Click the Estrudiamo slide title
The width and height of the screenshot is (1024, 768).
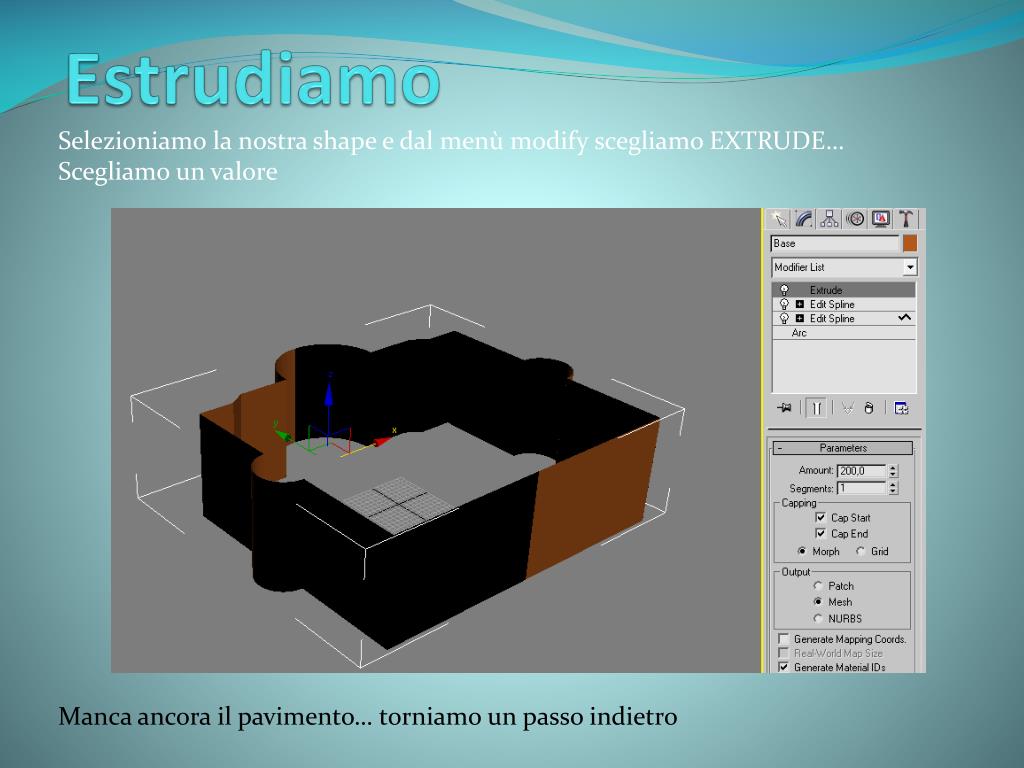pyautogui.click(x=253, y=79)
